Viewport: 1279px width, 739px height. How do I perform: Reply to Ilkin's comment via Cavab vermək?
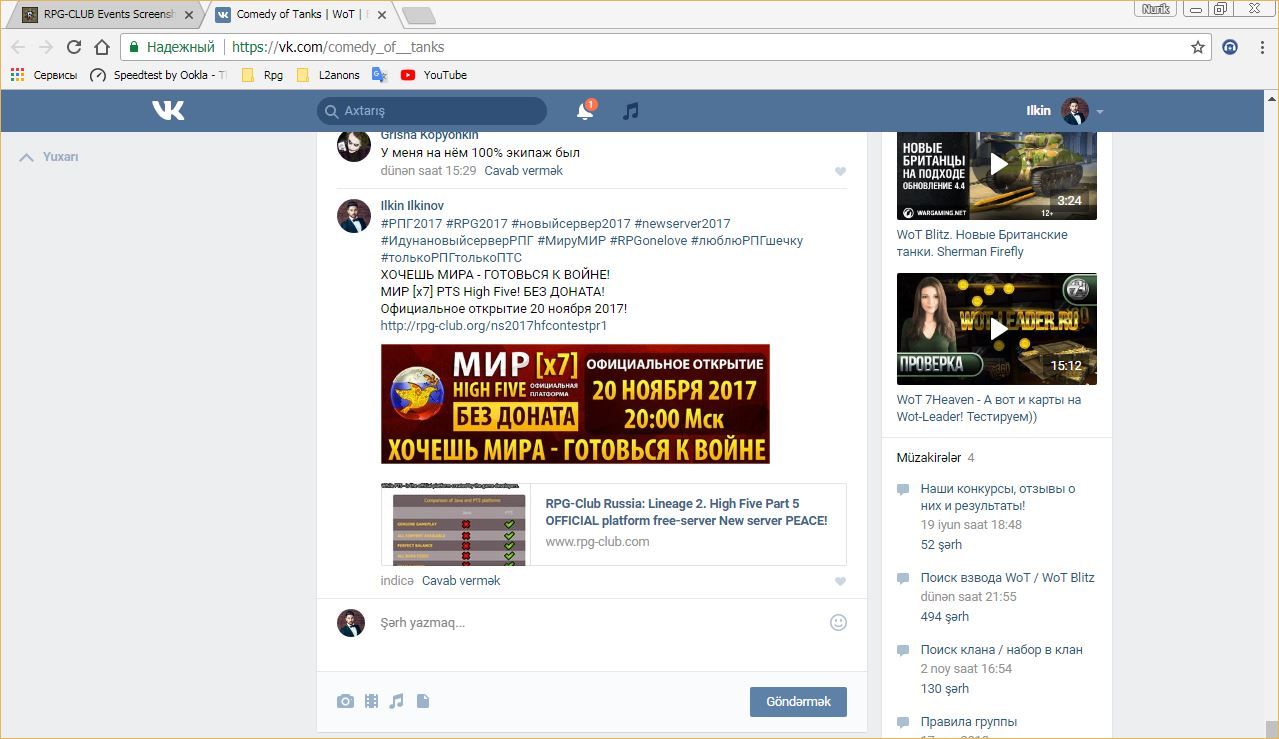tap(461, 581)
